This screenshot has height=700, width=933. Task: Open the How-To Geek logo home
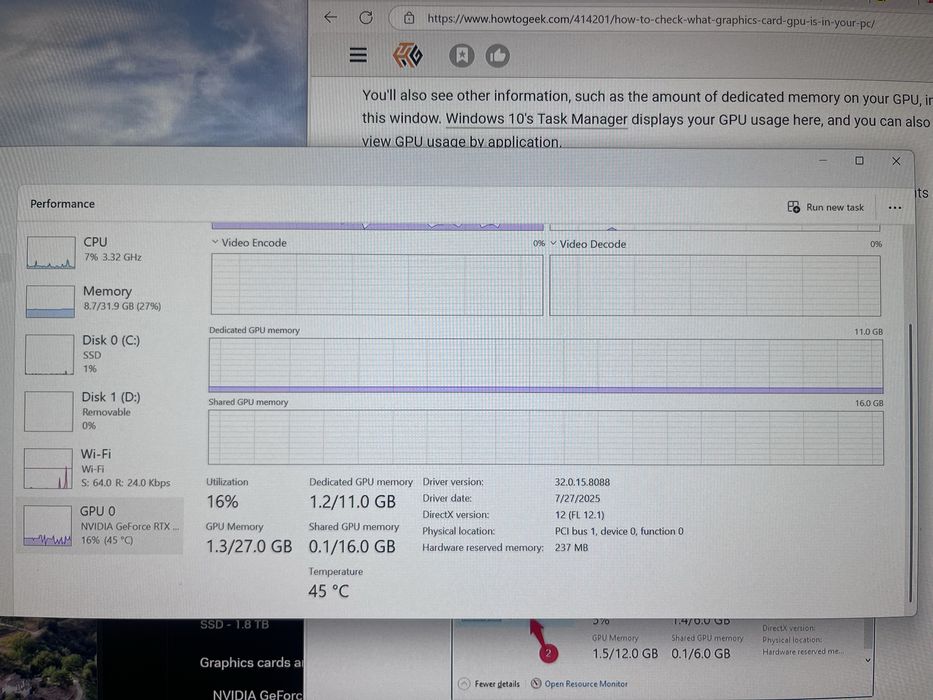pyautogui.click(x=408, y=56)
